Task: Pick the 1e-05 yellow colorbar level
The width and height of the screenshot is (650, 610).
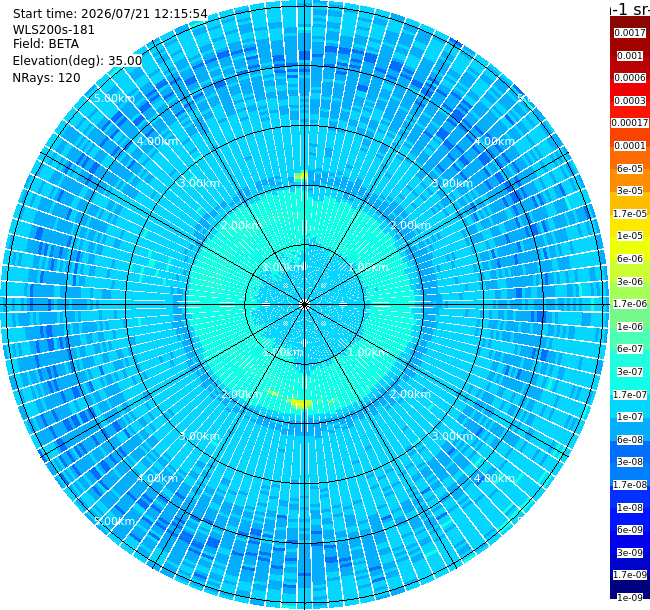Action: [x=630, y=236]
